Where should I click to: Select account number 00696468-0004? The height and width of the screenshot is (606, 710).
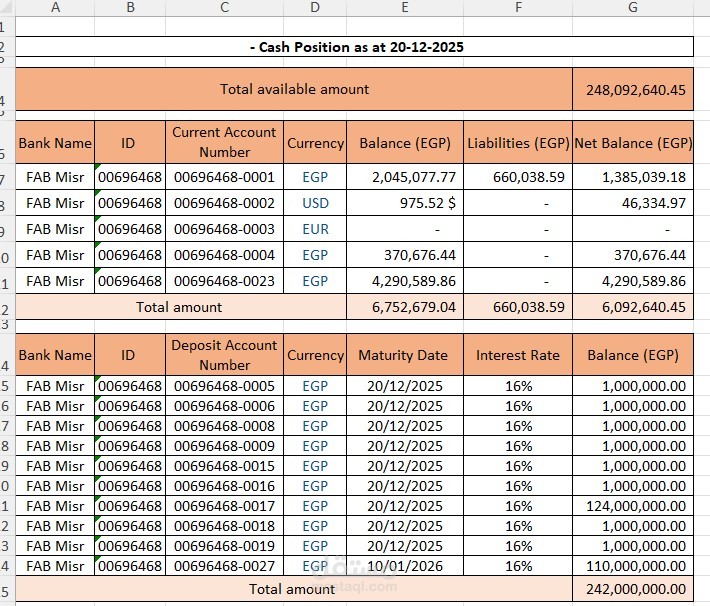pyautogui.click(x=225, y=255)
